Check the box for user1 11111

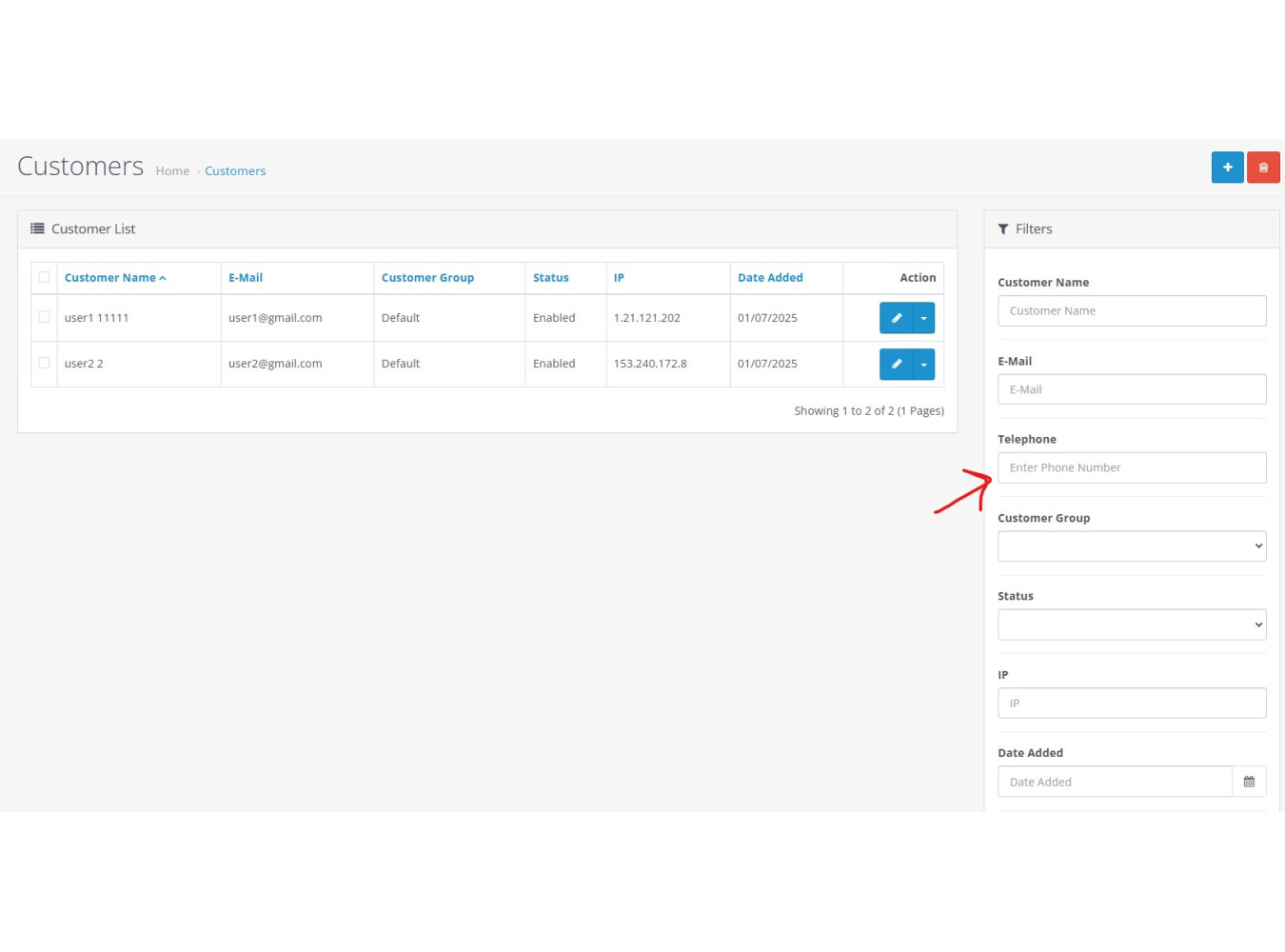click(44, 317)
